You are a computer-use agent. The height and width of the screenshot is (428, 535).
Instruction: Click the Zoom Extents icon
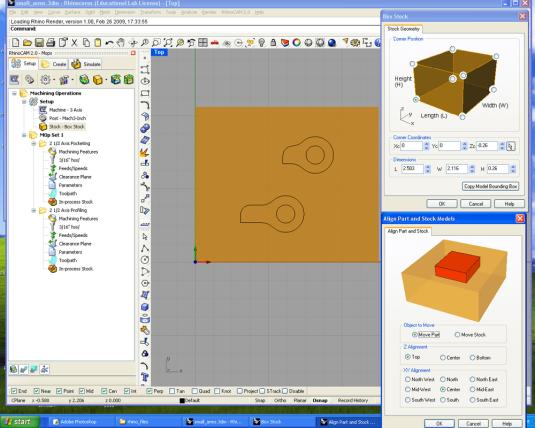[x=168, y=43]
